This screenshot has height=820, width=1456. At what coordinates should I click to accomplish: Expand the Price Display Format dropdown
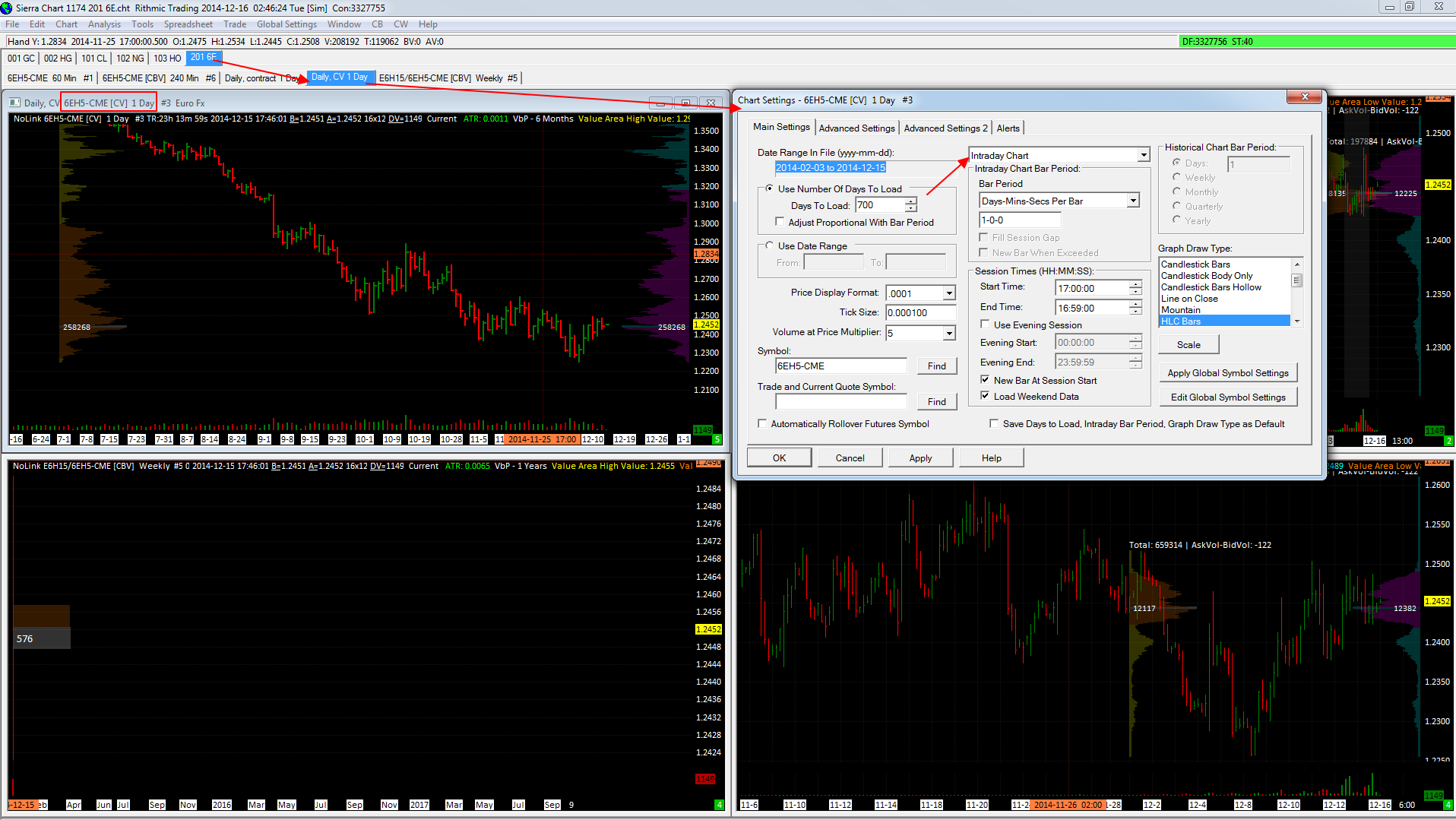click(x=949, y=293)
